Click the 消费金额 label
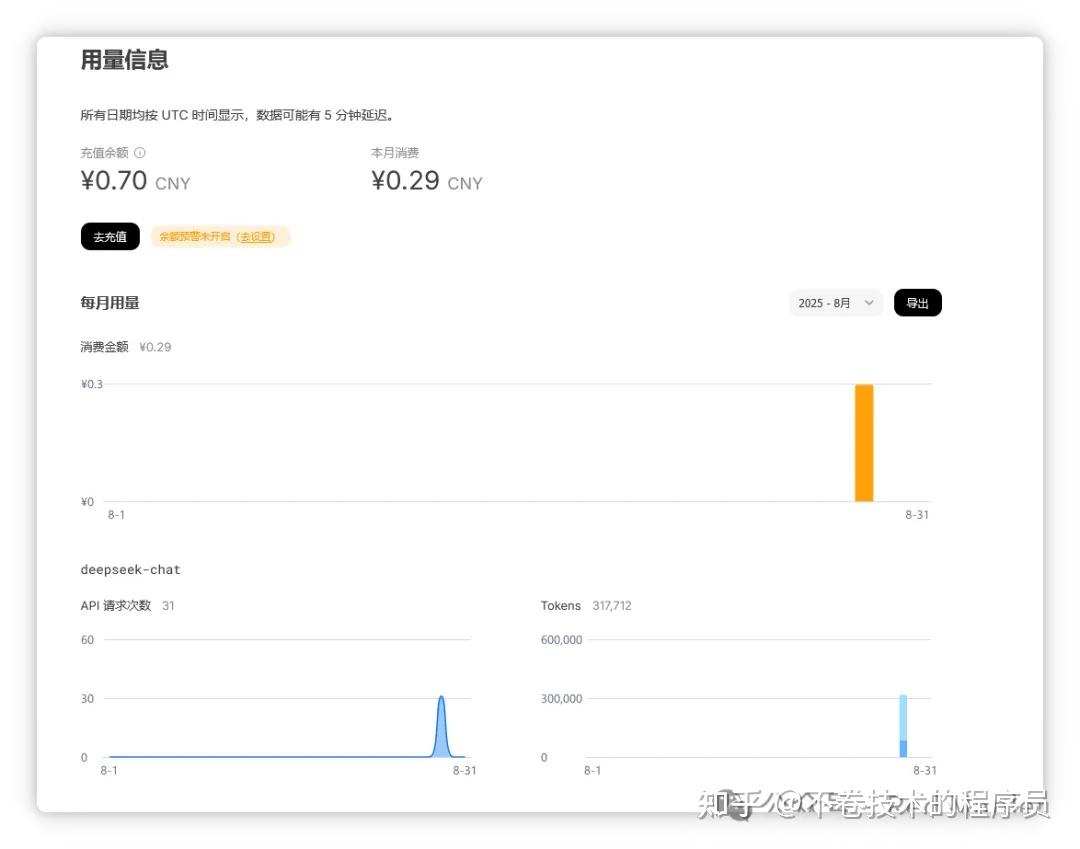 105,346
